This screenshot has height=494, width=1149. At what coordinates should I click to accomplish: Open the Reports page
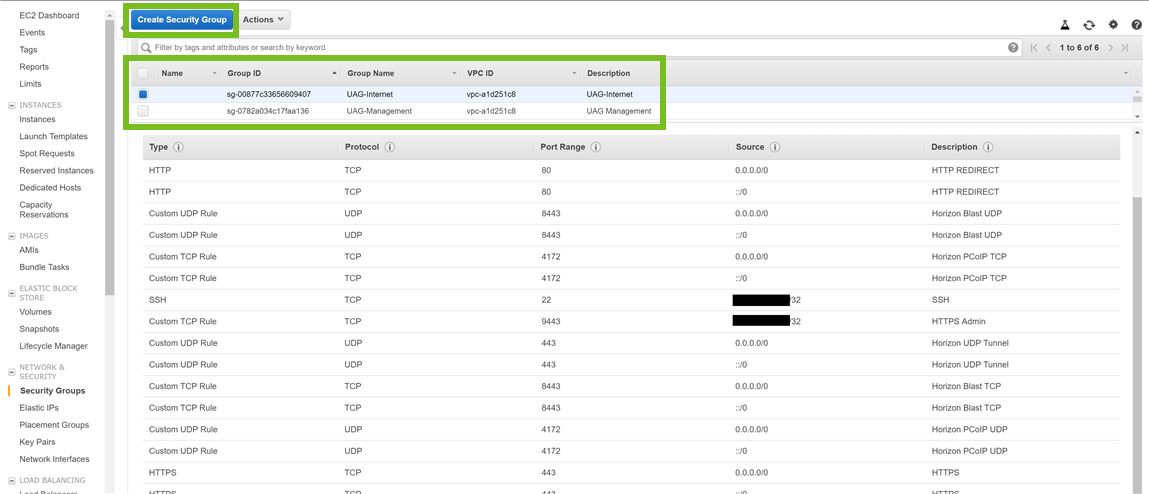[34, 67]
